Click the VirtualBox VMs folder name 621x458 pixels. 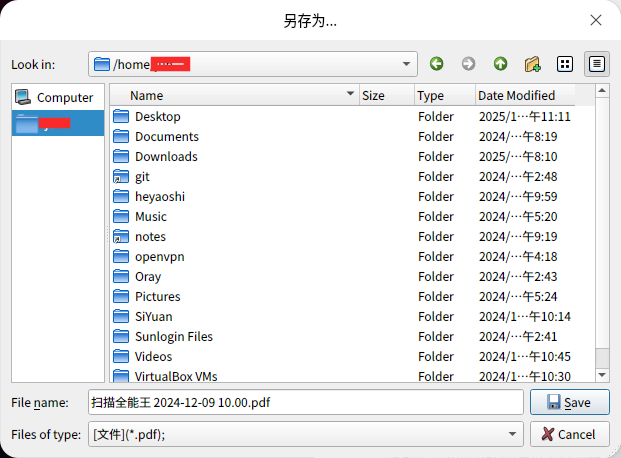176,376
